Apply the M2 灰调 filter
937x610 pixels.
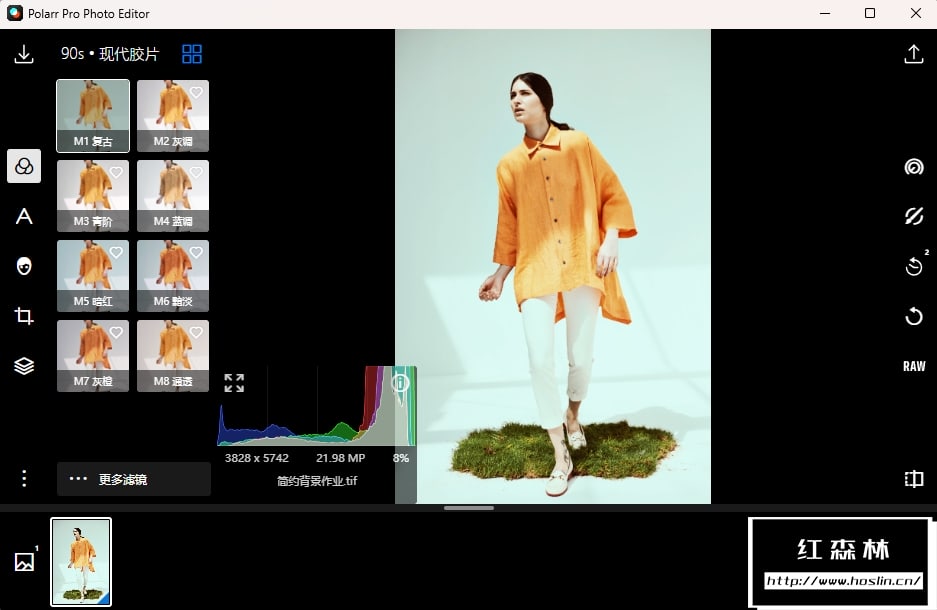coord(173,116)
